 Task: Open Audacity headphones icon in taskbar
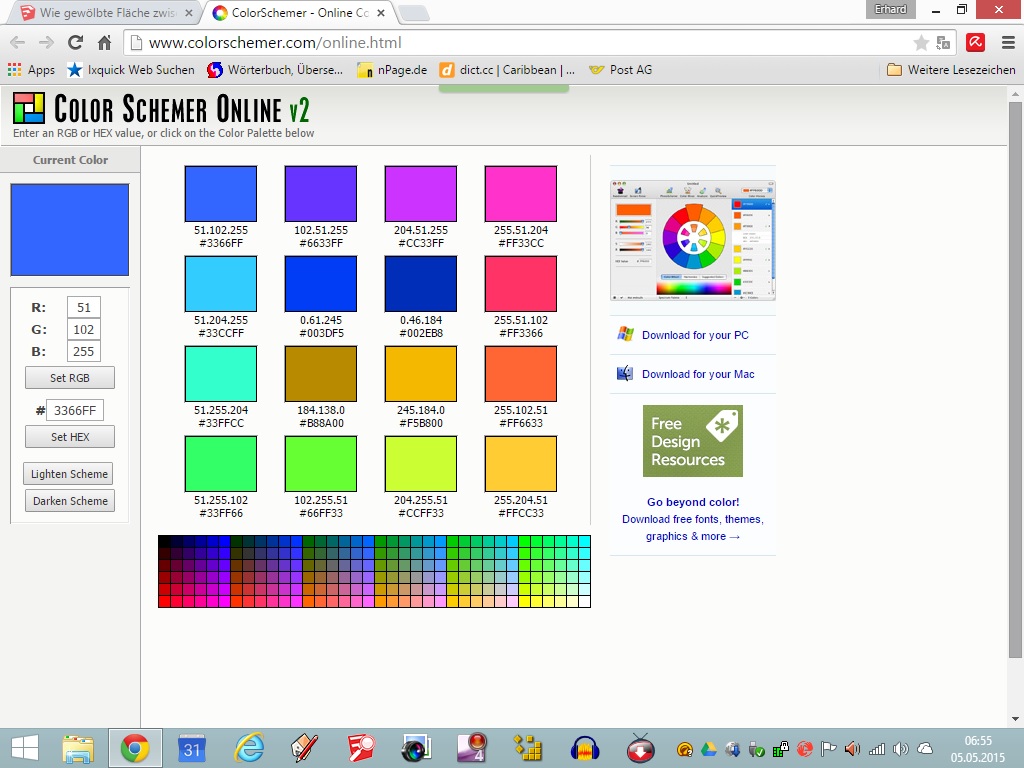(584, 748)
